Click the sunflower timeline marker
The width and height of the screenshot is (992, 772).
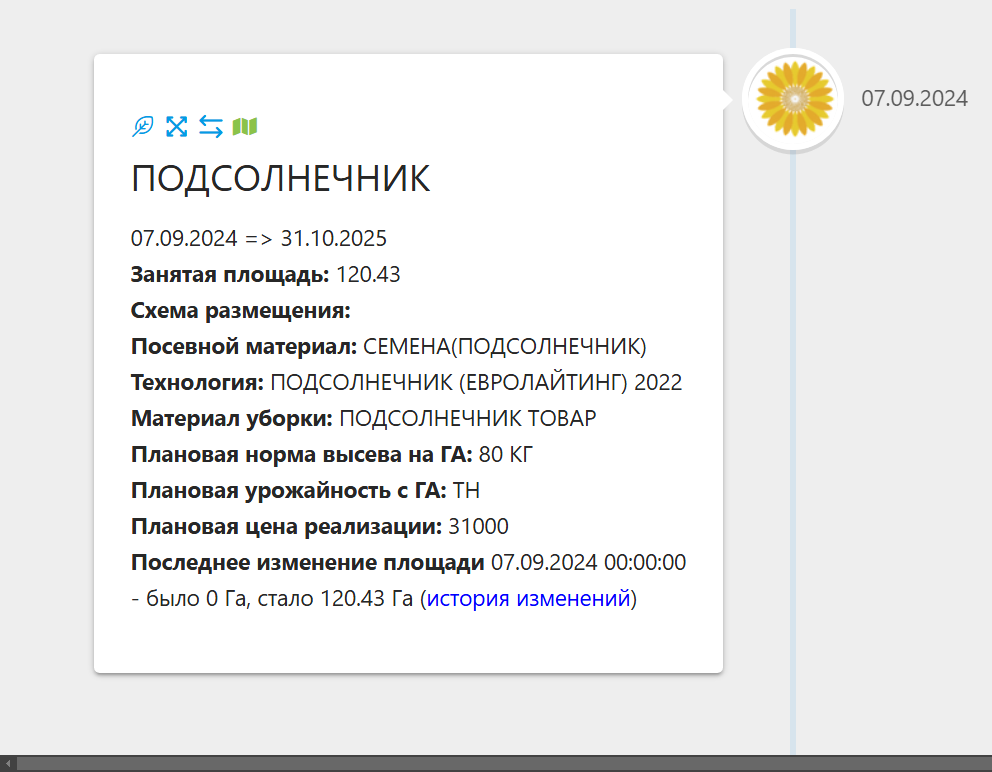point(794,99)
